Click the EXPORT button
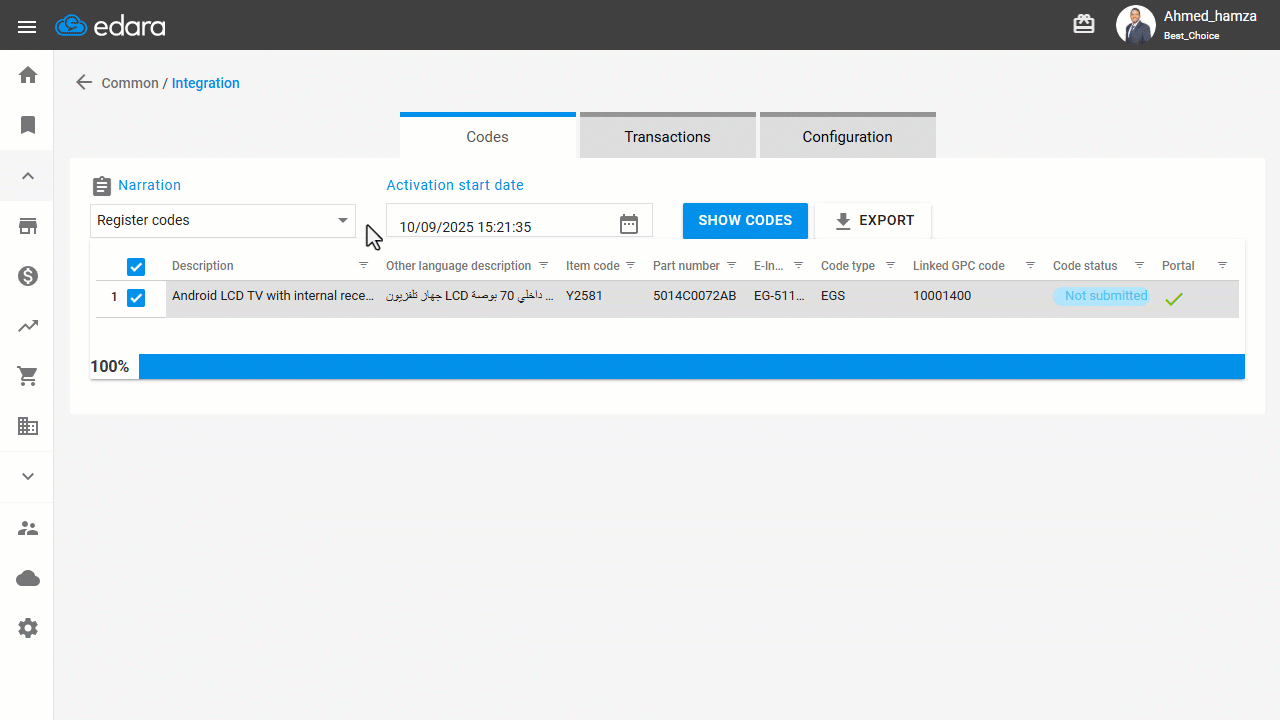 pos(873,221)
